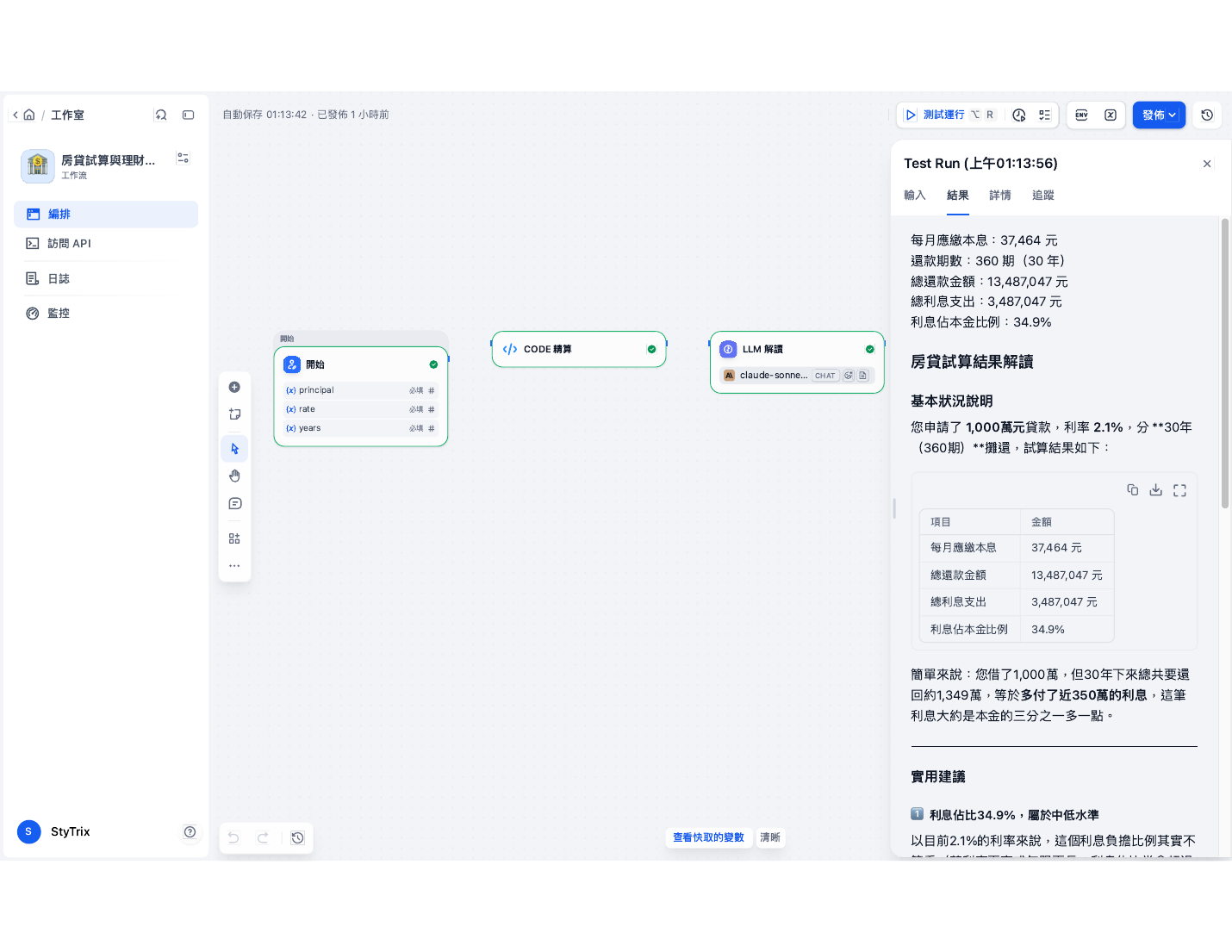Click 查看快取的變數 button
The image size is (1232, 952).
pyautogui.click(x=708, y=837)
